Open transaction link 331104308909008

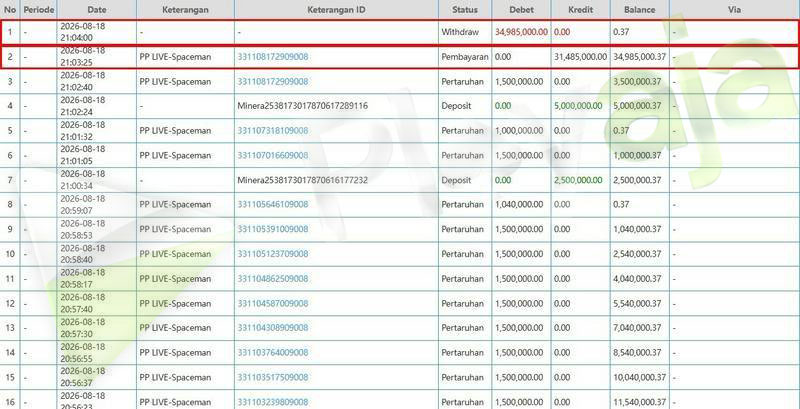click(272, 328)
